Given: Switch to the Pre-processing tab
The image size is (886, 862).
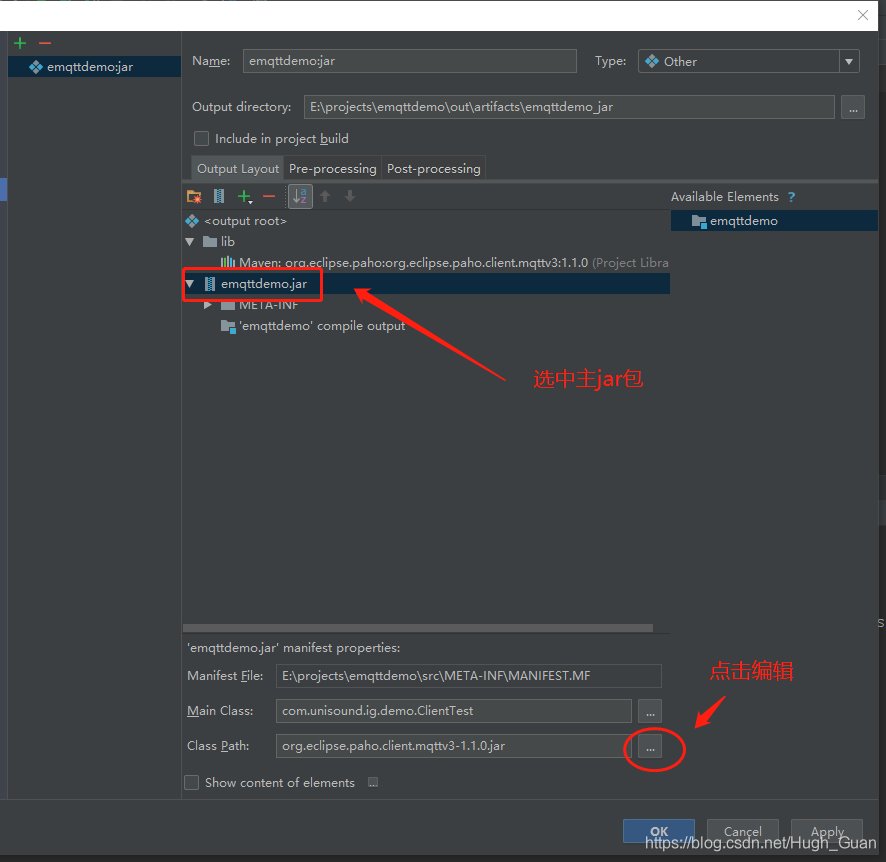Looking at the screenshot, I should 332,169.
